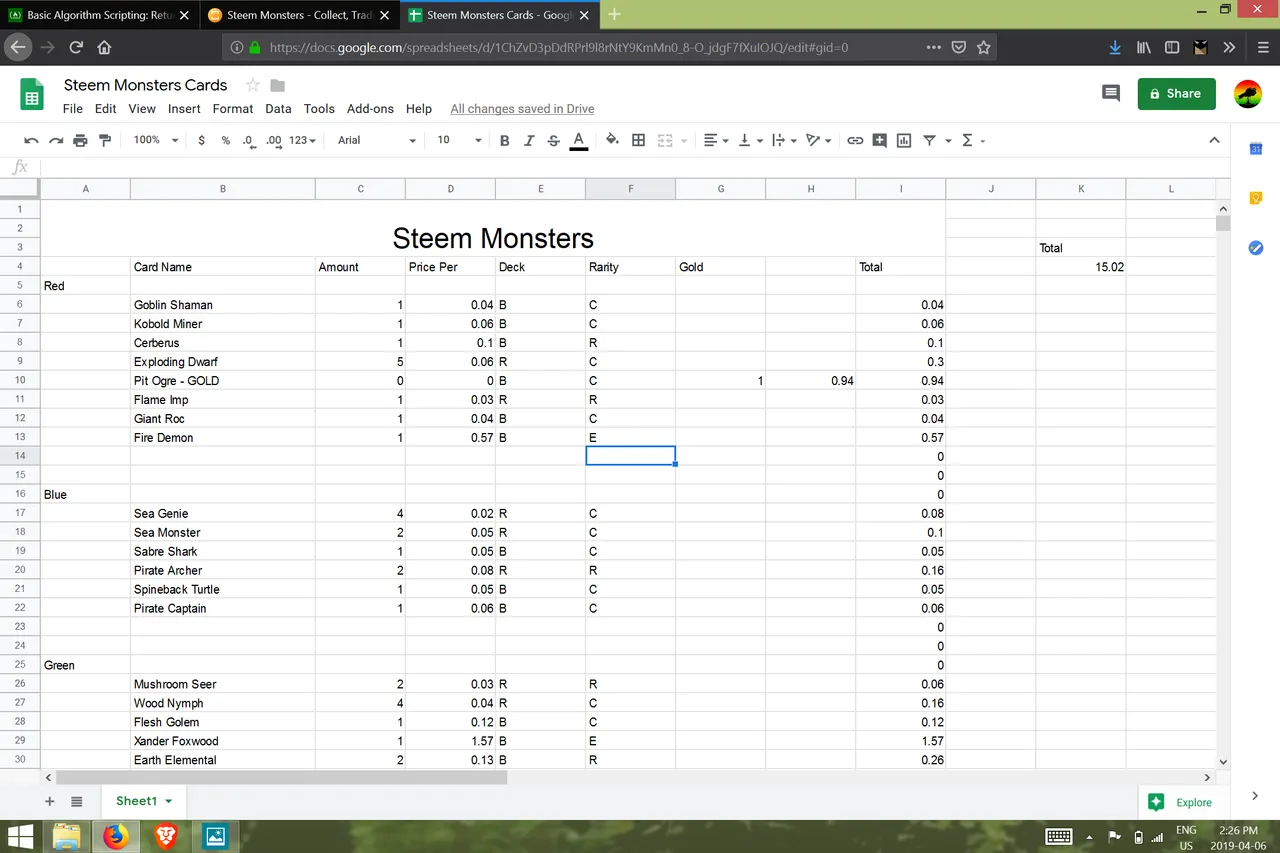Open comment history icon

(x=1110, y=93)
